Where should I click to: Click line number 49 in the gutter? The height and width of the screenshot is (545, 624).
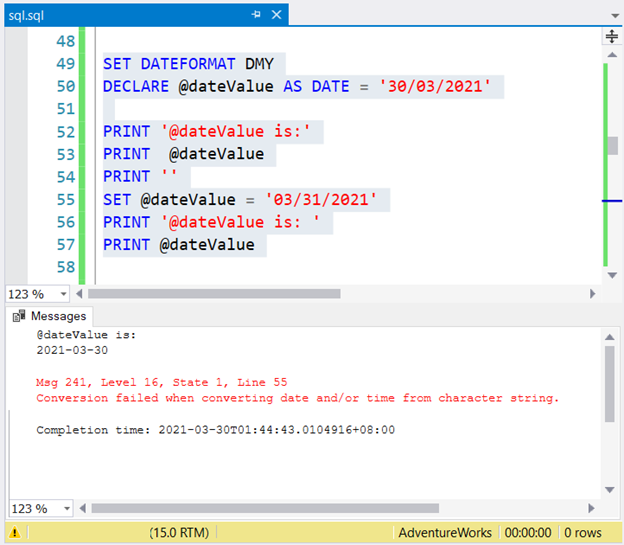point(66,64)
